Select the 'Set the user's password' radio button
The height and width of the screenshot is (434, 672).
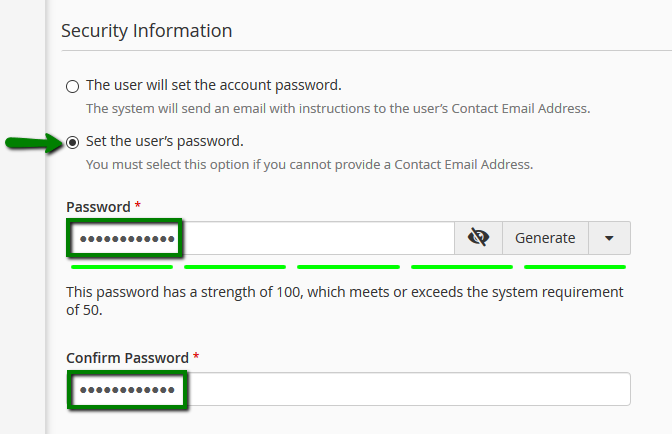pyautogui.click(x=72, y=142)
